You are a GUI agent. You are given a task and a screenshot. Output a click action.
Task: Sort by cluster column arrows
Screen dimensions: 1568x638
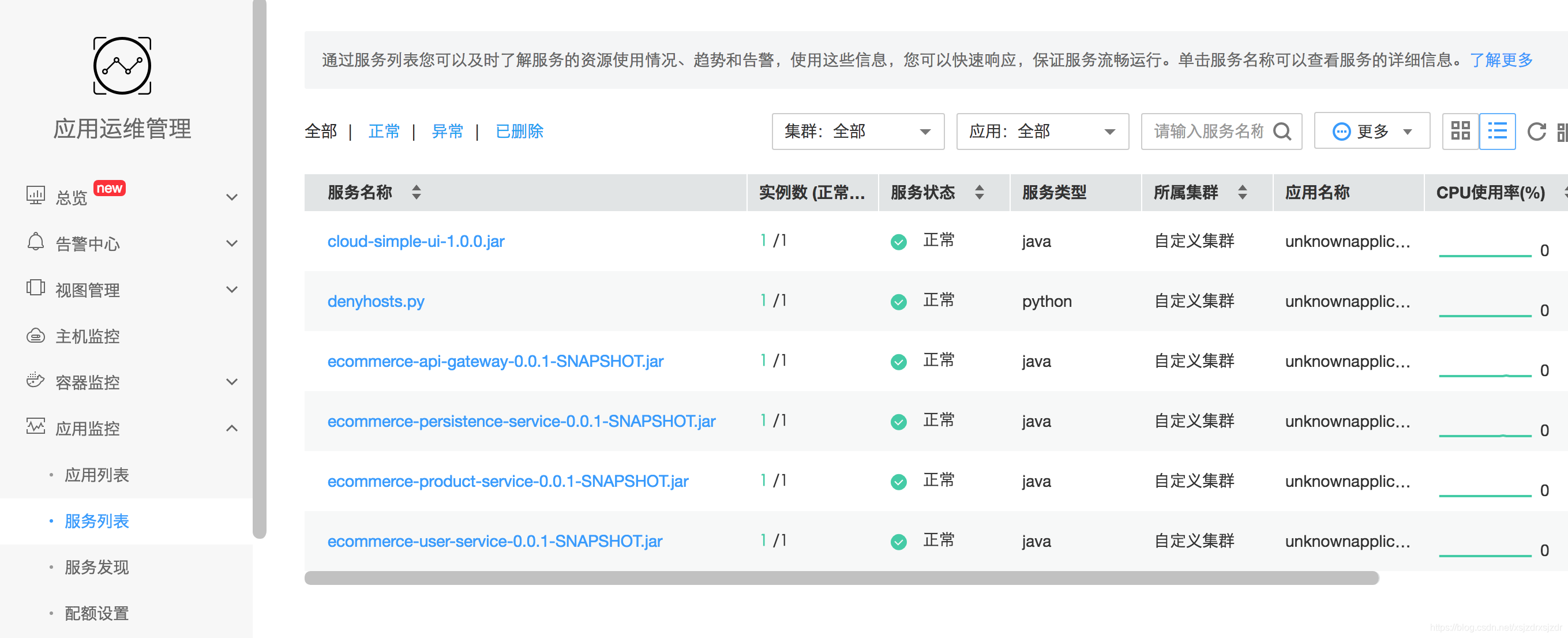pyautogui.click(x=1243, y=192)
